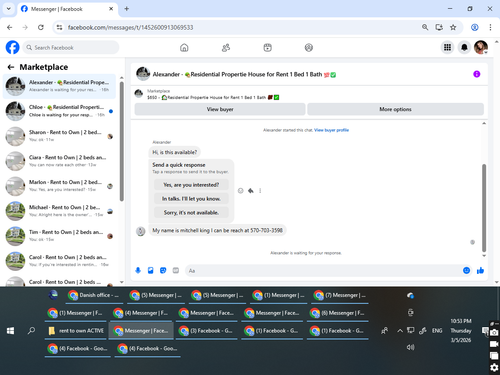The width and height of the screenshot is (500, 375).
Task: Open the View buyer profile link
Action: pyautogui.click(x=331, y=130)
